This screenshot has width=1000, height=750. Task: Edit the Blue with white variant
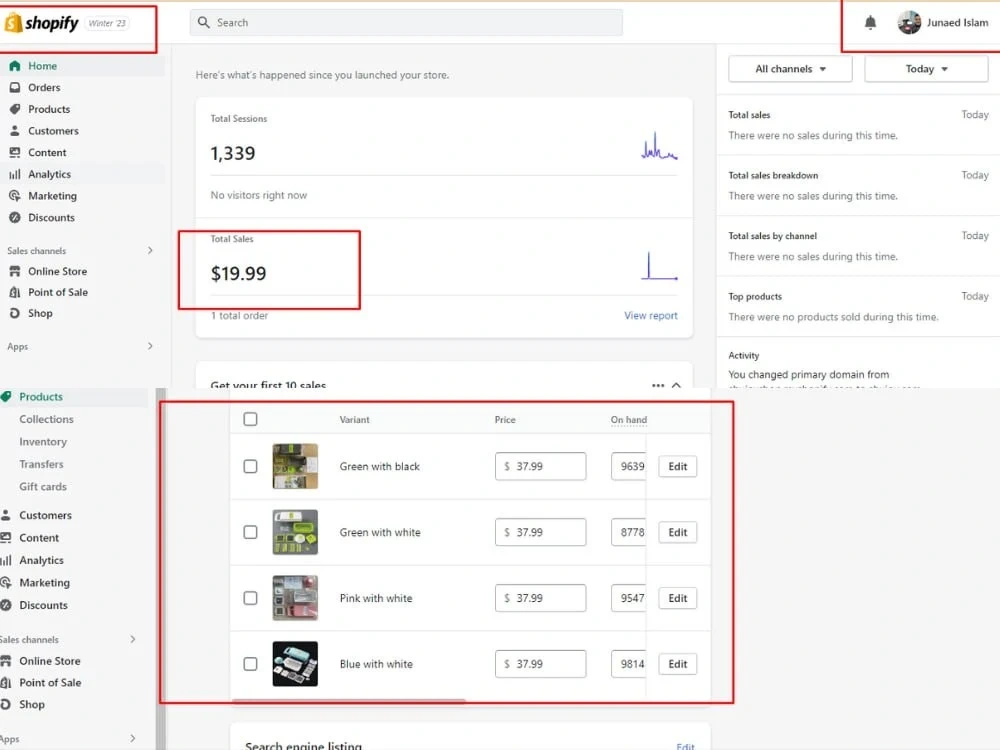(677, 664)
